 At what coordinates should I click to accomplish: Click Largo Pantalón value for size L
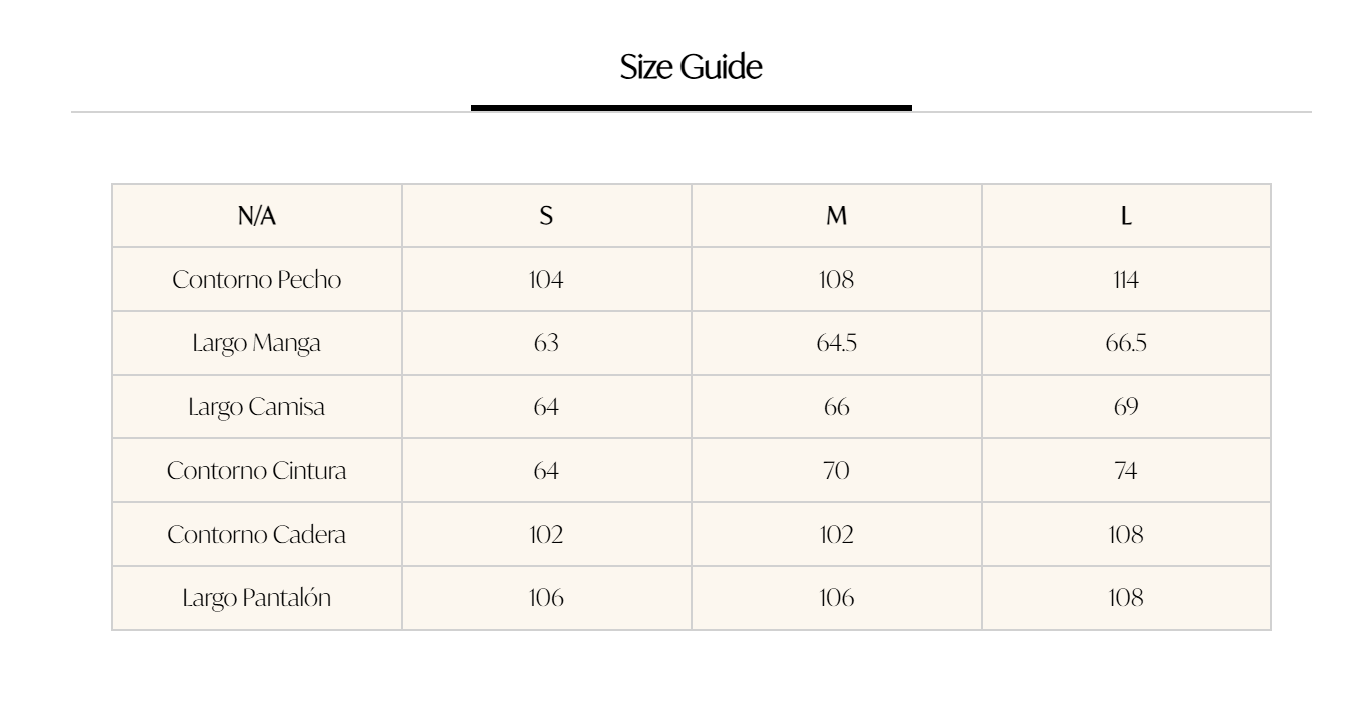pos(1126,599)
